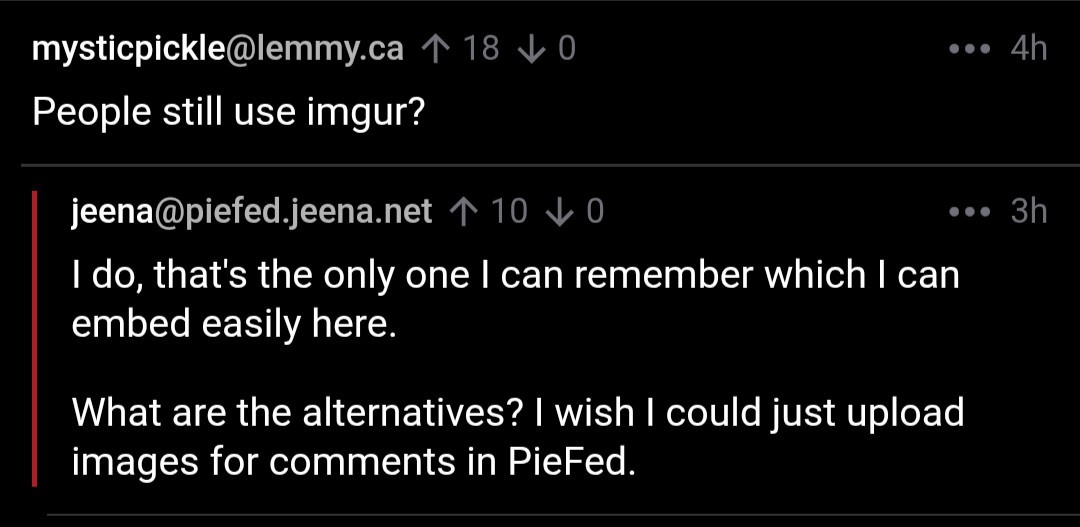Click the divider line below jeena's reply
This screenshot has height=527, width=1080.
tap(560, 516)
